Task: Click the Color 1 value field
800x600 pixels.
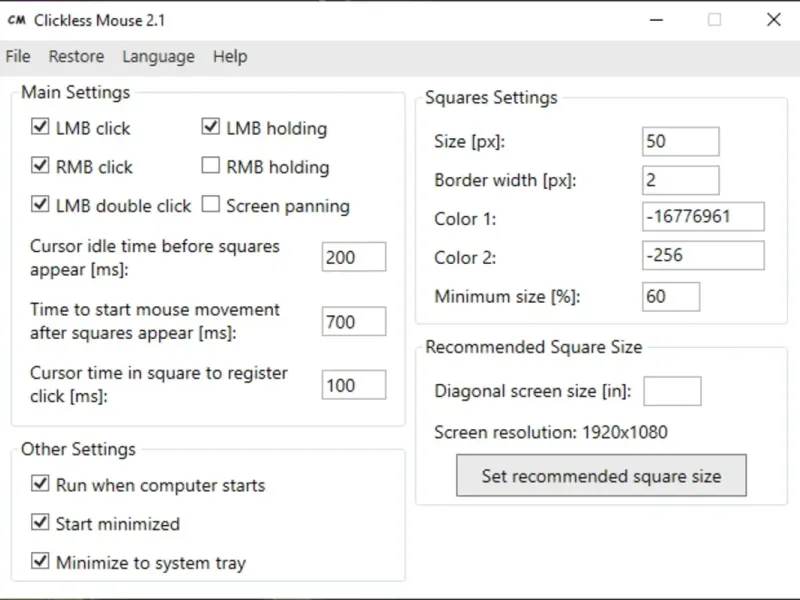Action: pyautogui.click(x=703, y=217)
